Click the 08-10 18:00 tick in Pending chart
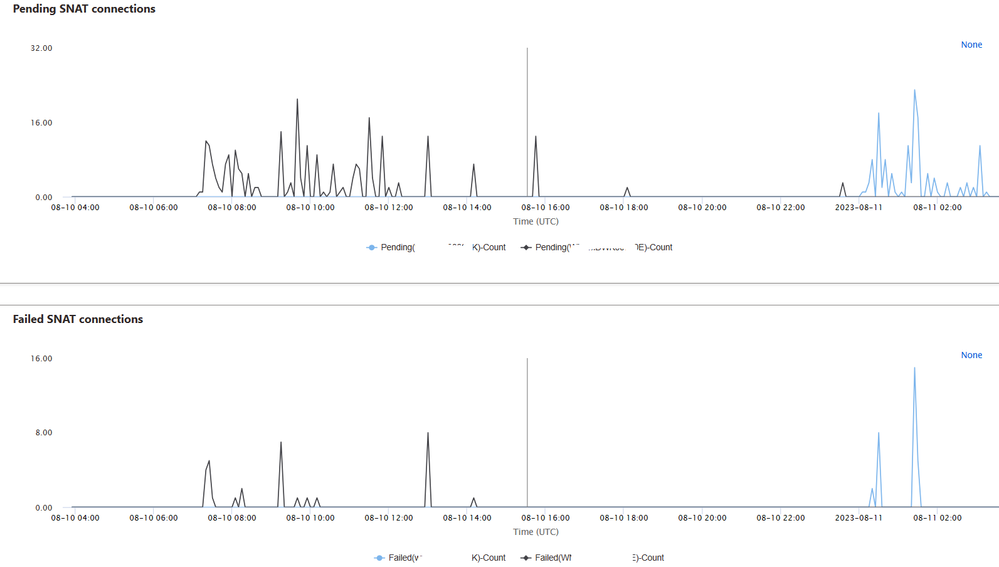The width and height of the screenshot is (999, 567). pos(624,207)
